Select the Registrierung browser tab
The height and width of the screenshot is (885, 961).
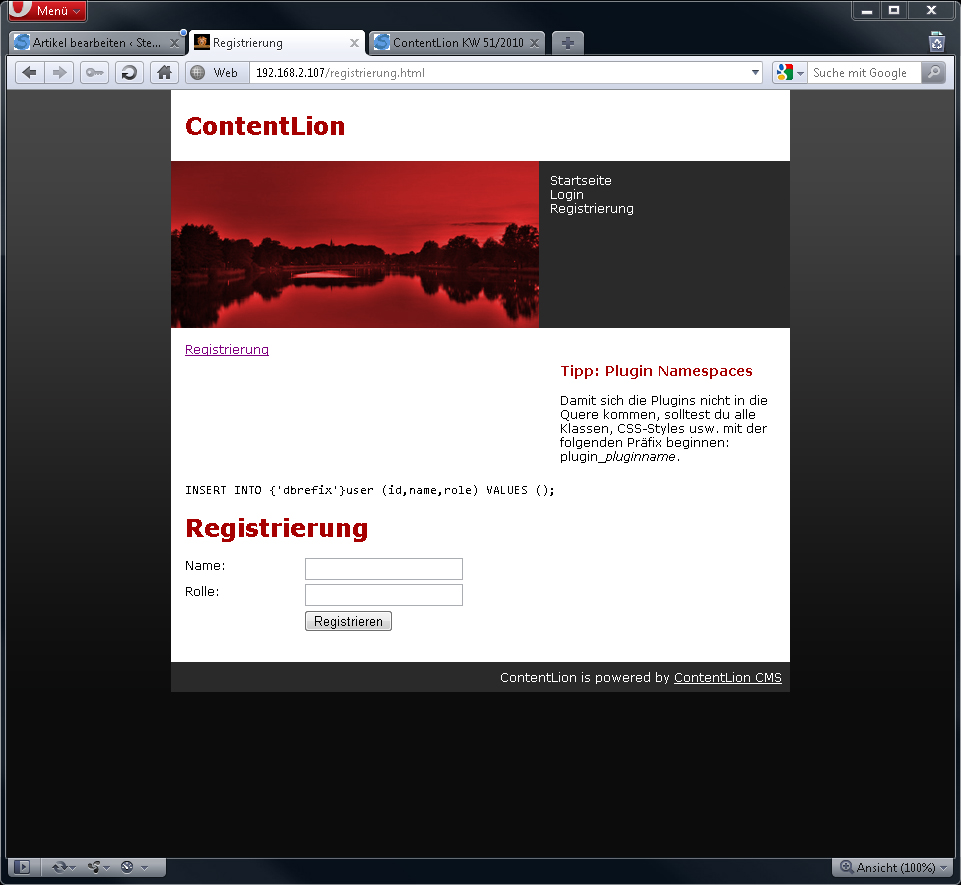coord(277,43)
